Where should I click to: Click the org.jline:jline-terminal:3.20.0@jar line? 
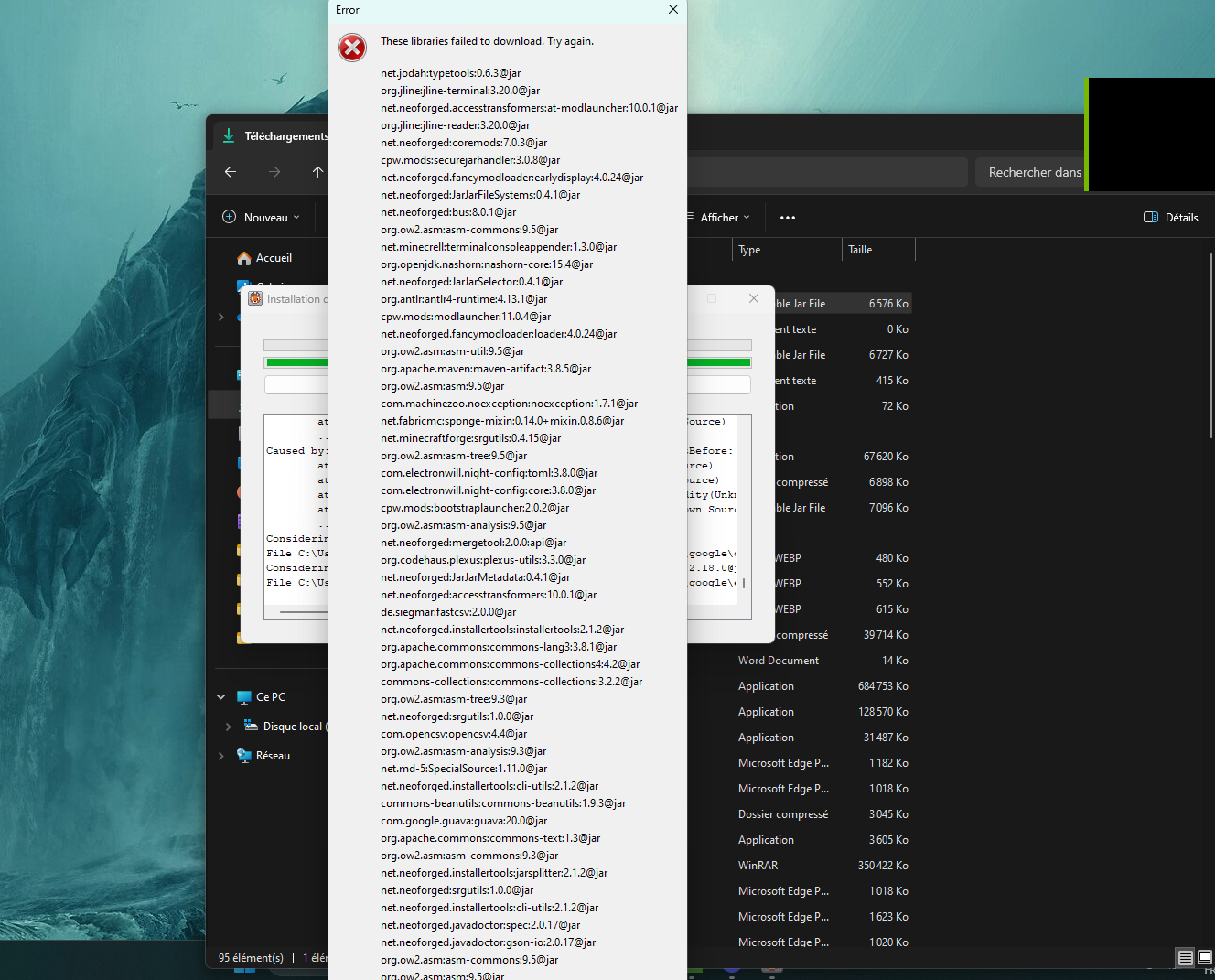tap(460, 91)
